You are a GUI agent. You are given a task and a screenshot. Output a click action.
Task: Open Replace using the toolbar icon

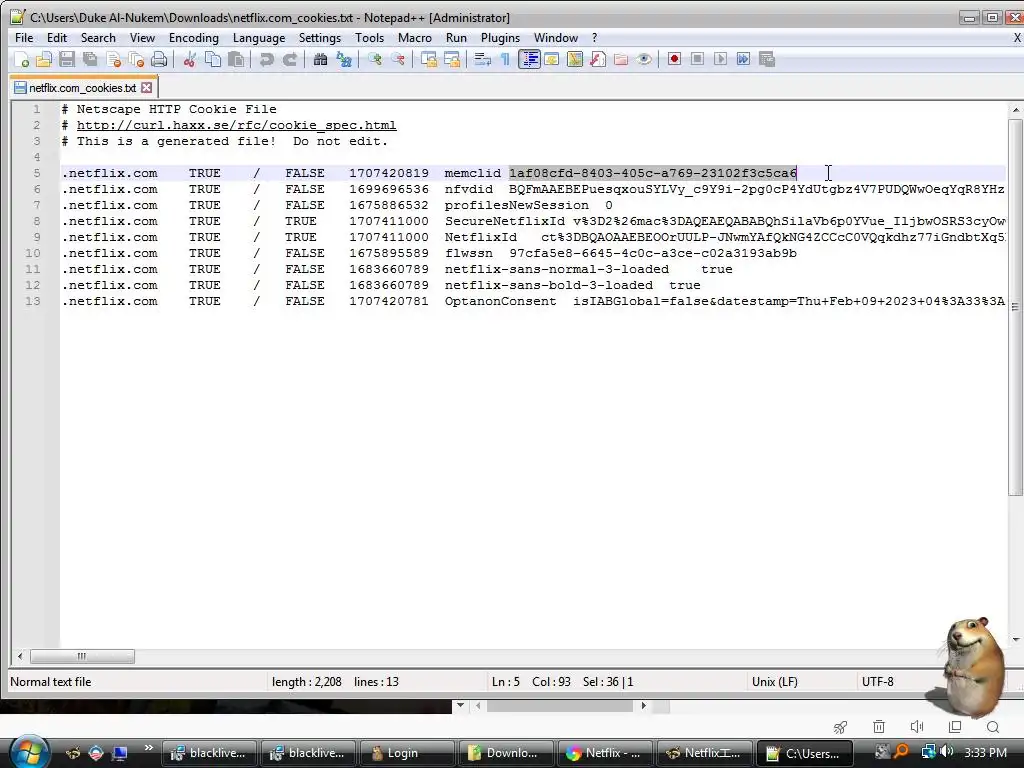pos(344,59)
